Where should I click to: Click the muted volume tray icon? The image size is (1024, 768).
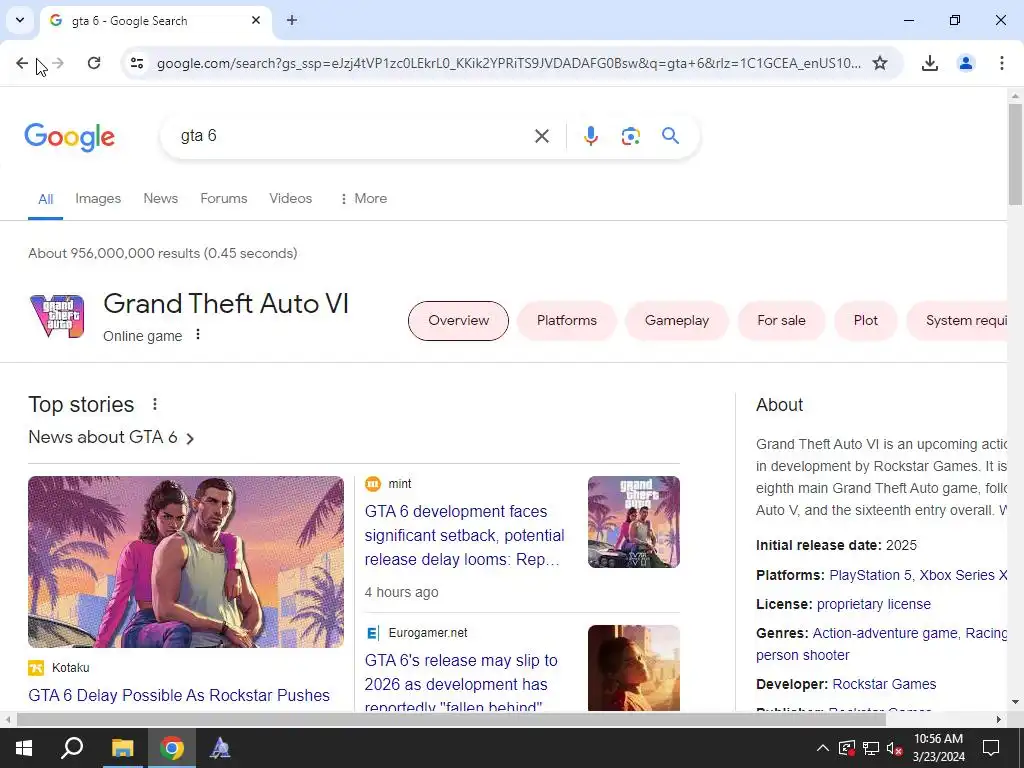tap(895, 748)
